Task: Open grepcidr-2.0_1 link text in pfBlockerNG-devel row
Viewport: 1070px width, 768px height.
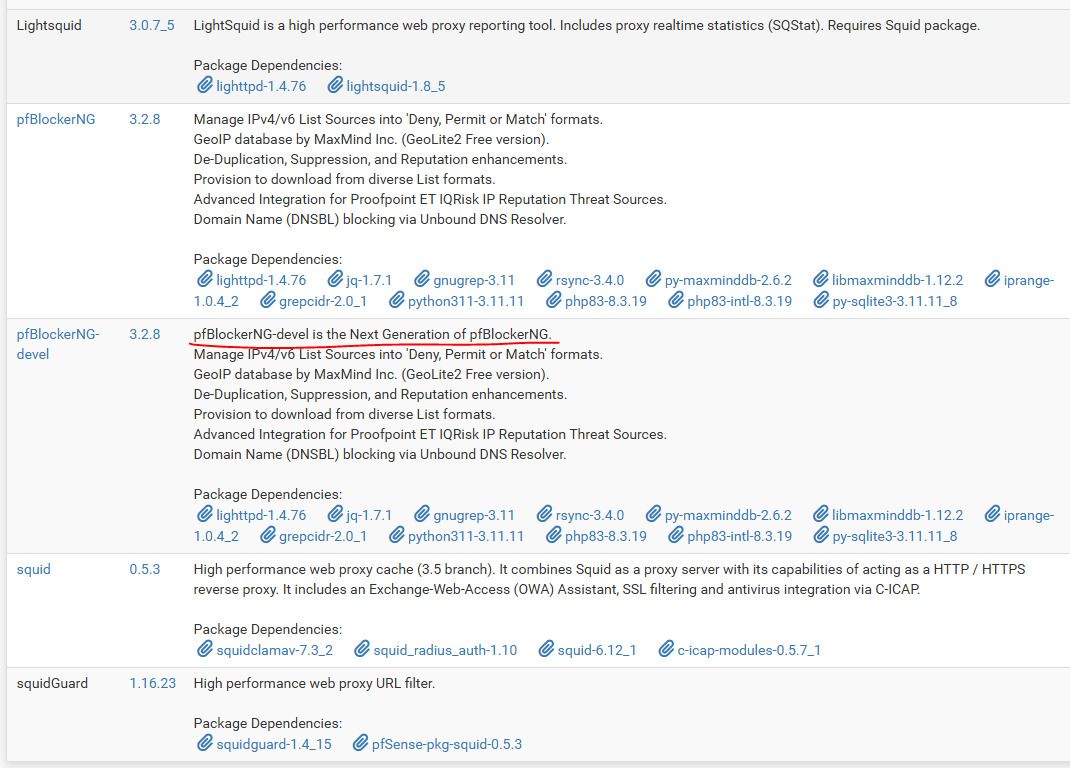Action: [x=323, y=537]
